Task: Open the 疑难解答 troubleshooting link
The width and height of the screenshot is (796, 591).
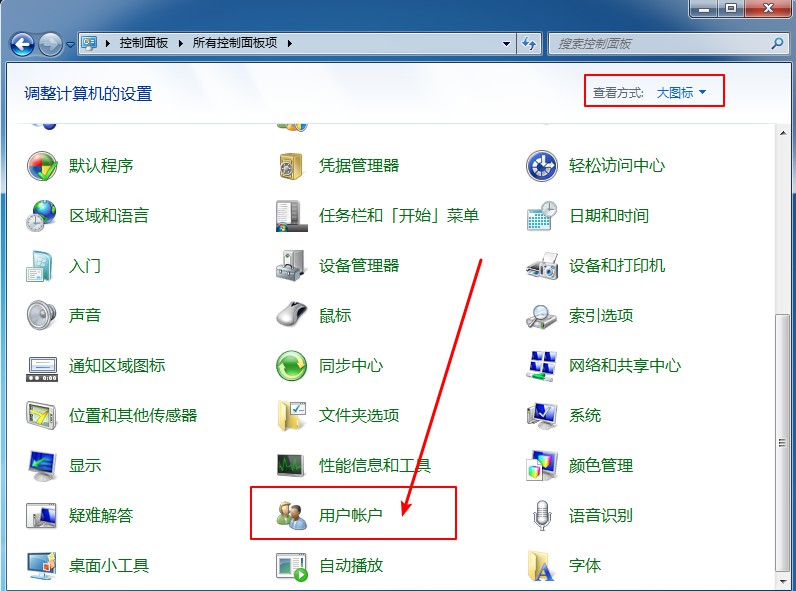Action: click(x=101, y=516)
